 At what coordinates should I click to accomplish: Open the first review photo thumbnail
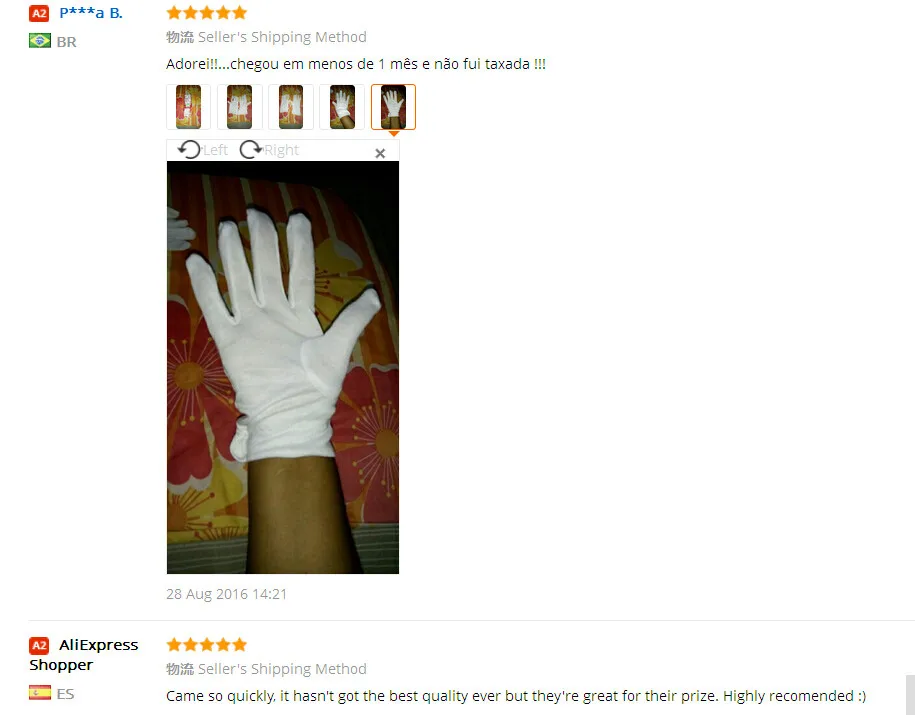click(188, 107)
